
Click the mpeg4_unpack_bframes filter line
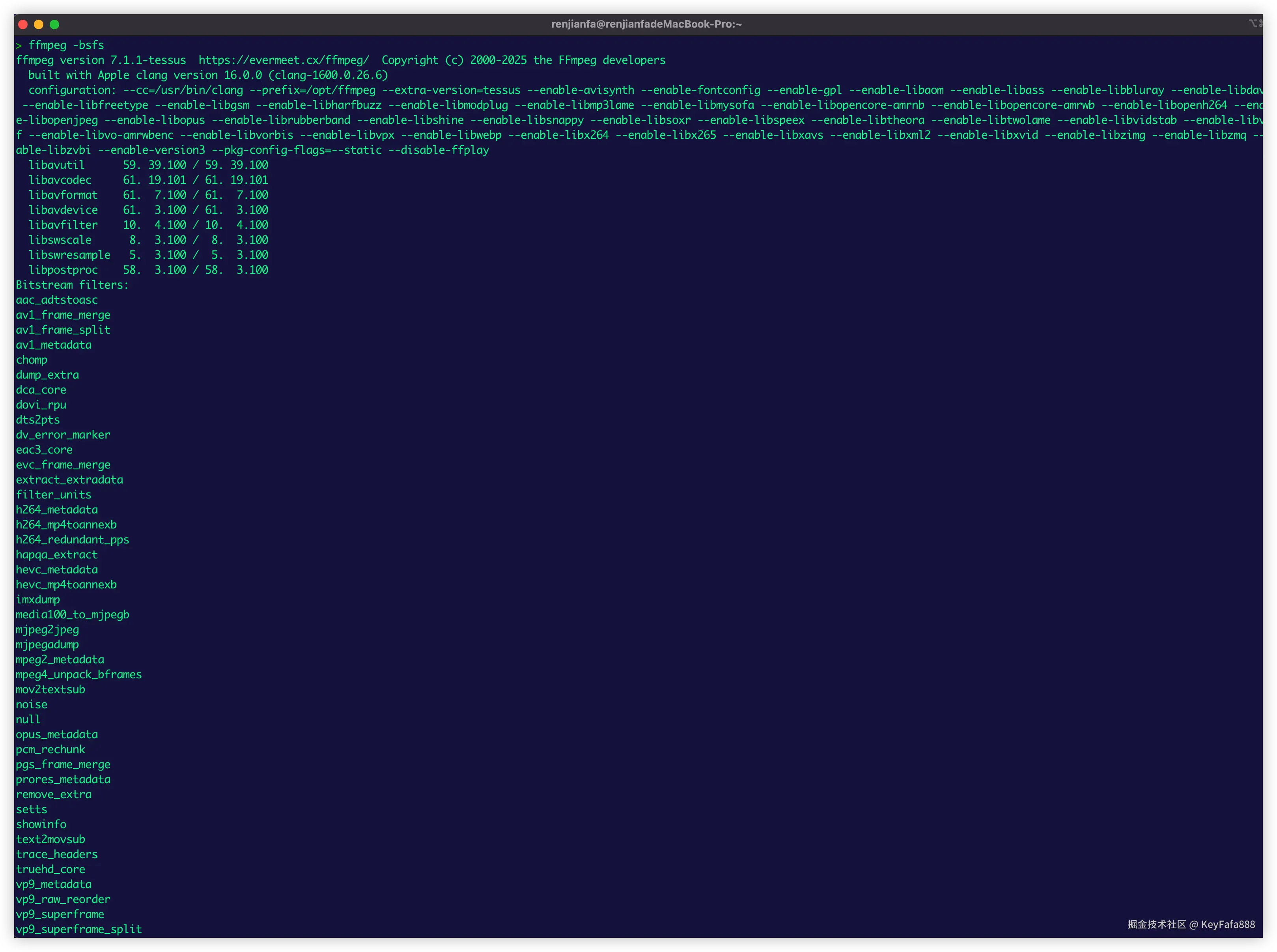[79, 674]
